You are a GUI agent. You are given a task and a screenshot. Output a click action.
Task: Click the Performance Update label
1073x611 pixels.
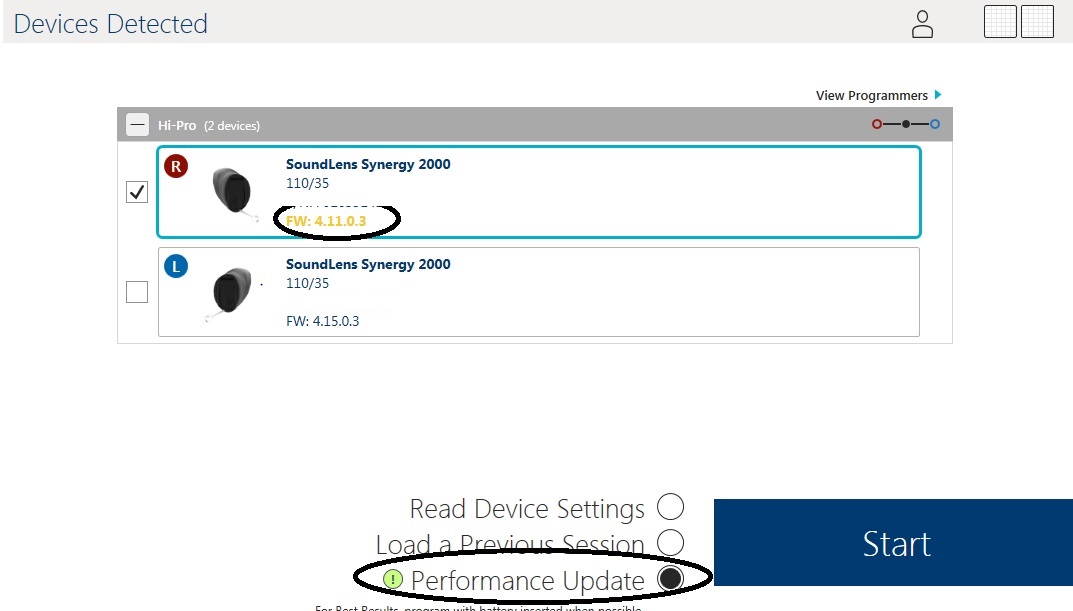pos(528,581)
